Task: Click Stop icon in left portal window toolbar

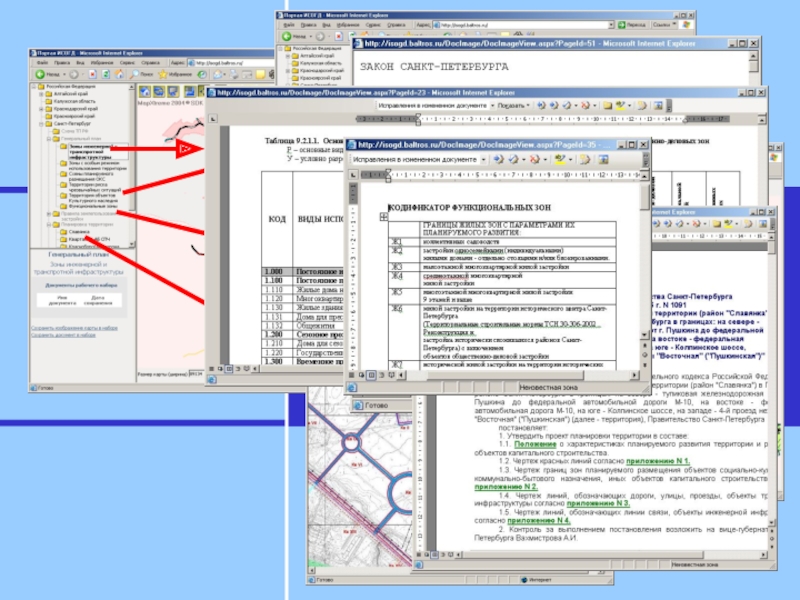Action: 92,74
